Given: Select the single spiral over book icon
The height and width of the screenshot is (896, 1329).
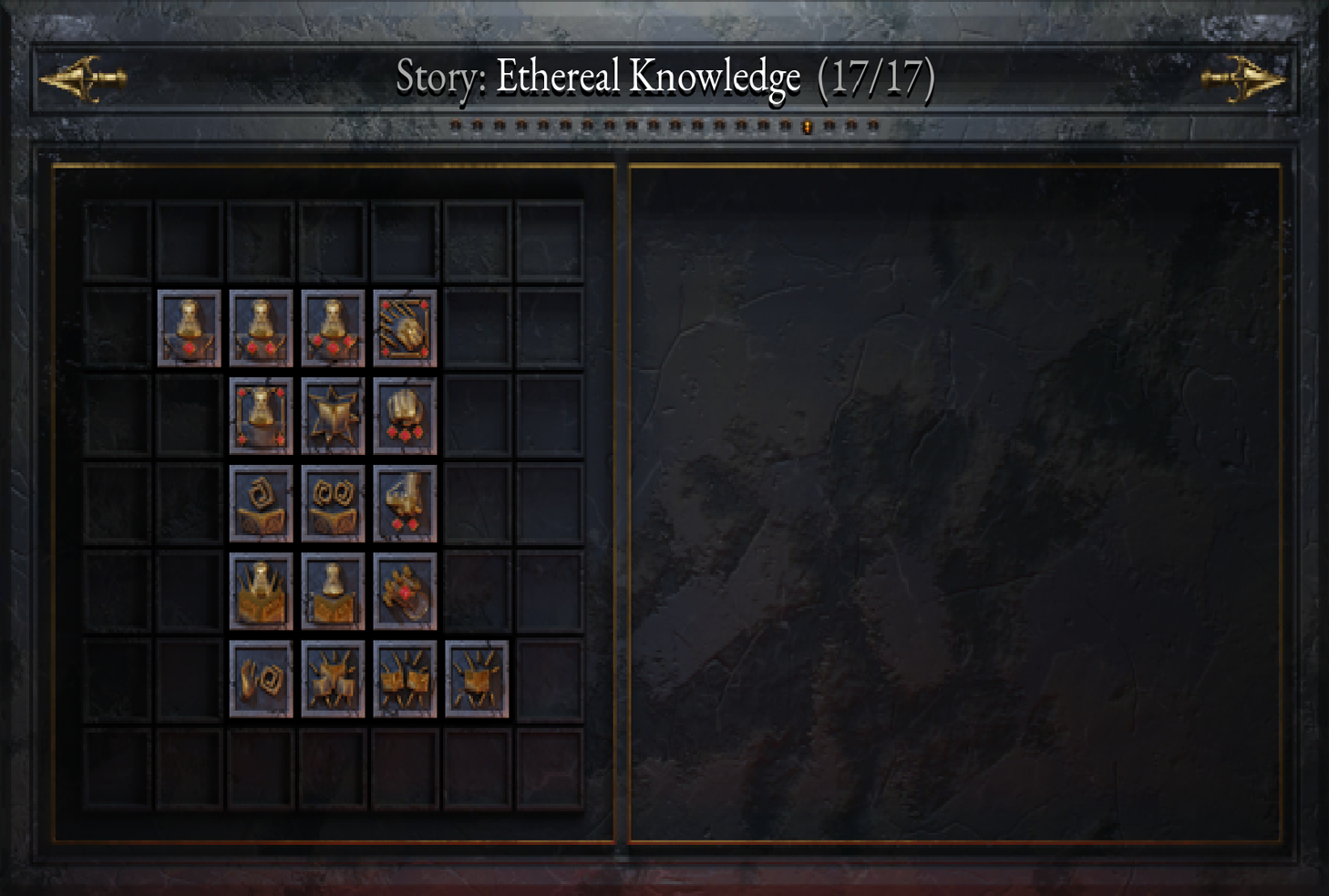Looking at the screenshot, I should [261, 503].
